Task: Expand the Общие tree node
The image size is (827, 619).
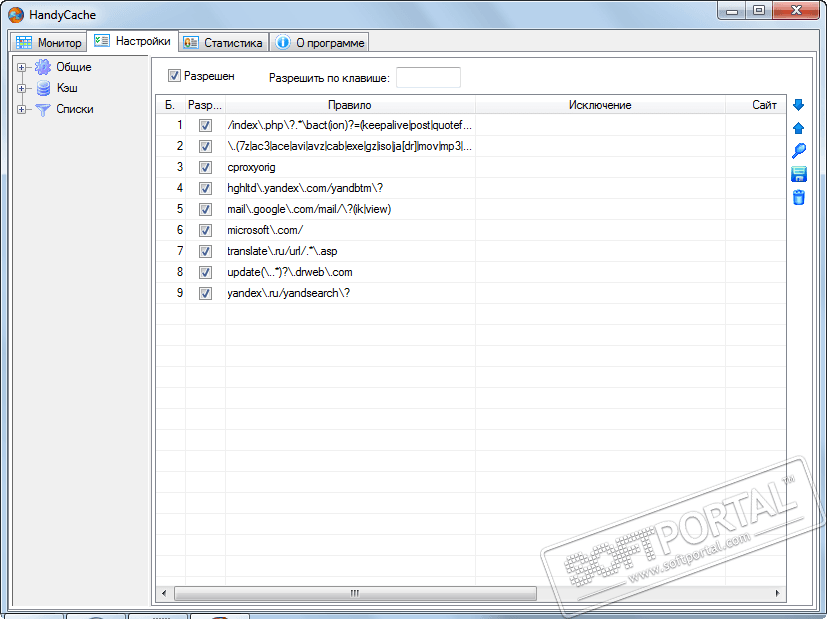Action: [21, 67]
